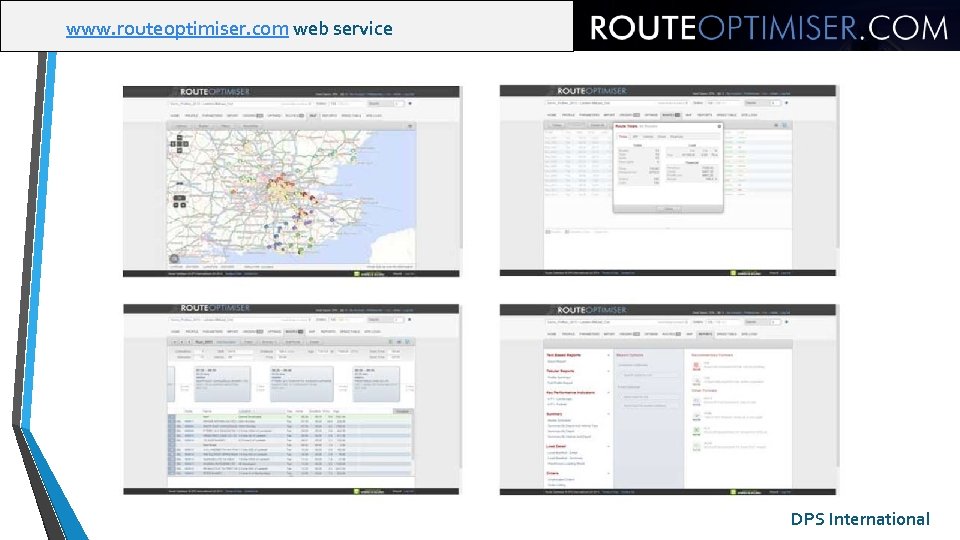Image resolution: width=960 pixels, height=540 pixels.
Task: Pan the map down using the arrow control
Action: (179, 150)
